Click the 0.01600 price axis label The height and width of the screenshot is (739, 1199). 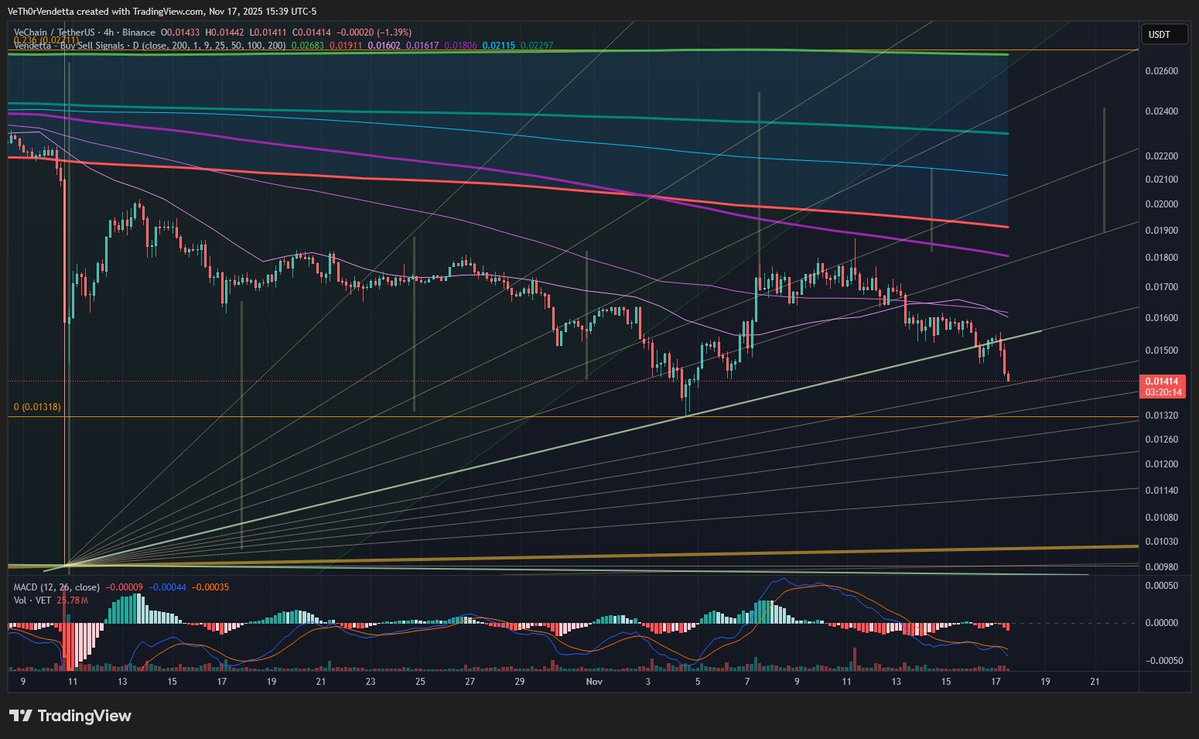pyautogui.click(x=1161, y=318)
